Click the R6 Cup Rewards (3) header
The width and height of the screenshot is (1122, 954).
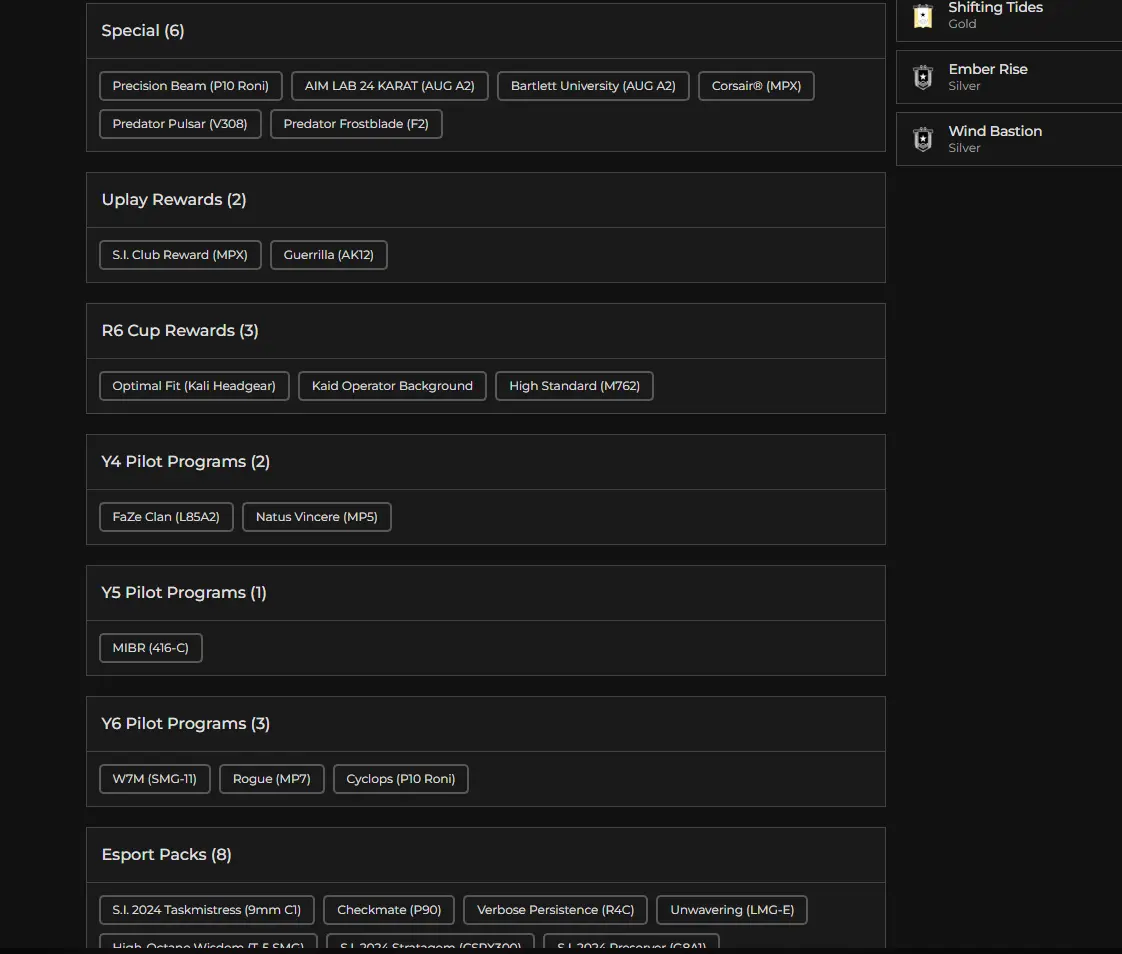tap(486, 331)
